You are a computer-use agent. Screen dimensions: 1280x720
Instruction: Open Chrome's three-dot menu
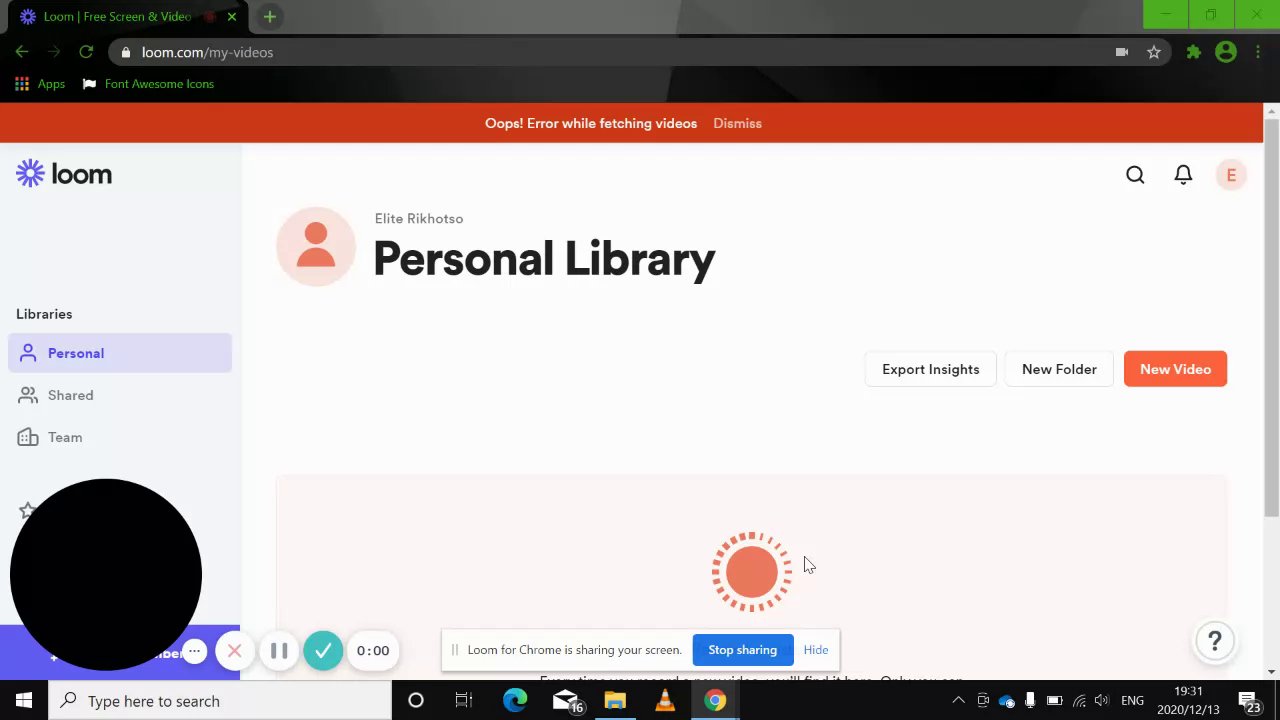(x=1258, y=52)
